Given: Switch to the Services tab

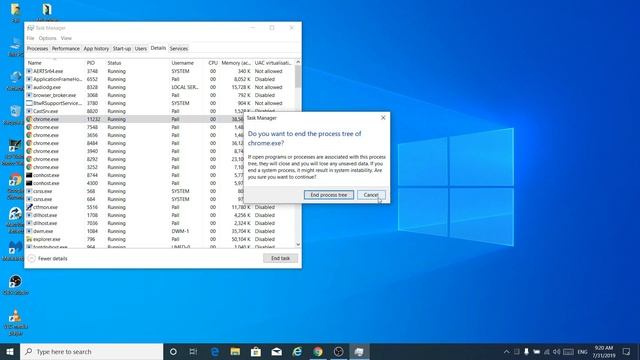Looking at the screenshot, I should (179, 49).
